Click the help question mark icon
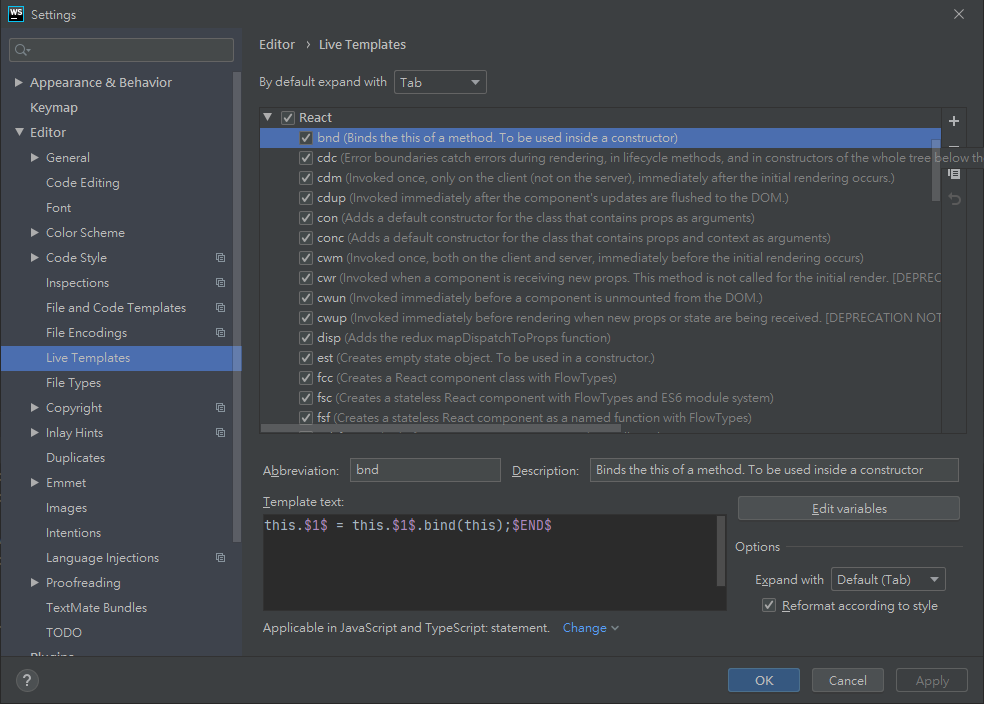984x704 pixels. pos(26,680)
